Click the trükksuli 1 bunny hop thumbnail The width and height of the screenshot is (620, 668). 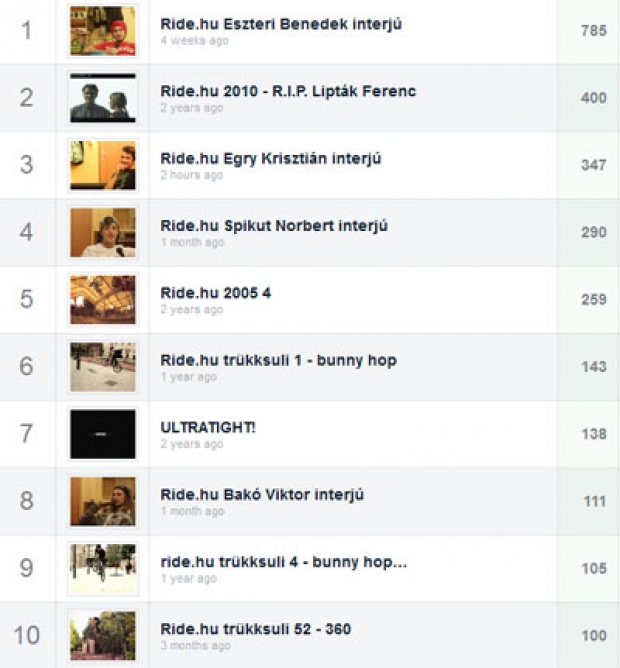tap(103, 366)
